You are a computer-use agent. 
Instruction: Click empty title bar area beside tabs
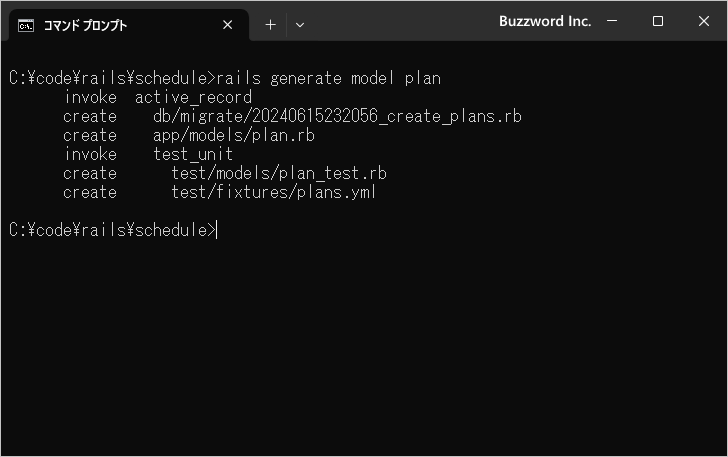399,21
